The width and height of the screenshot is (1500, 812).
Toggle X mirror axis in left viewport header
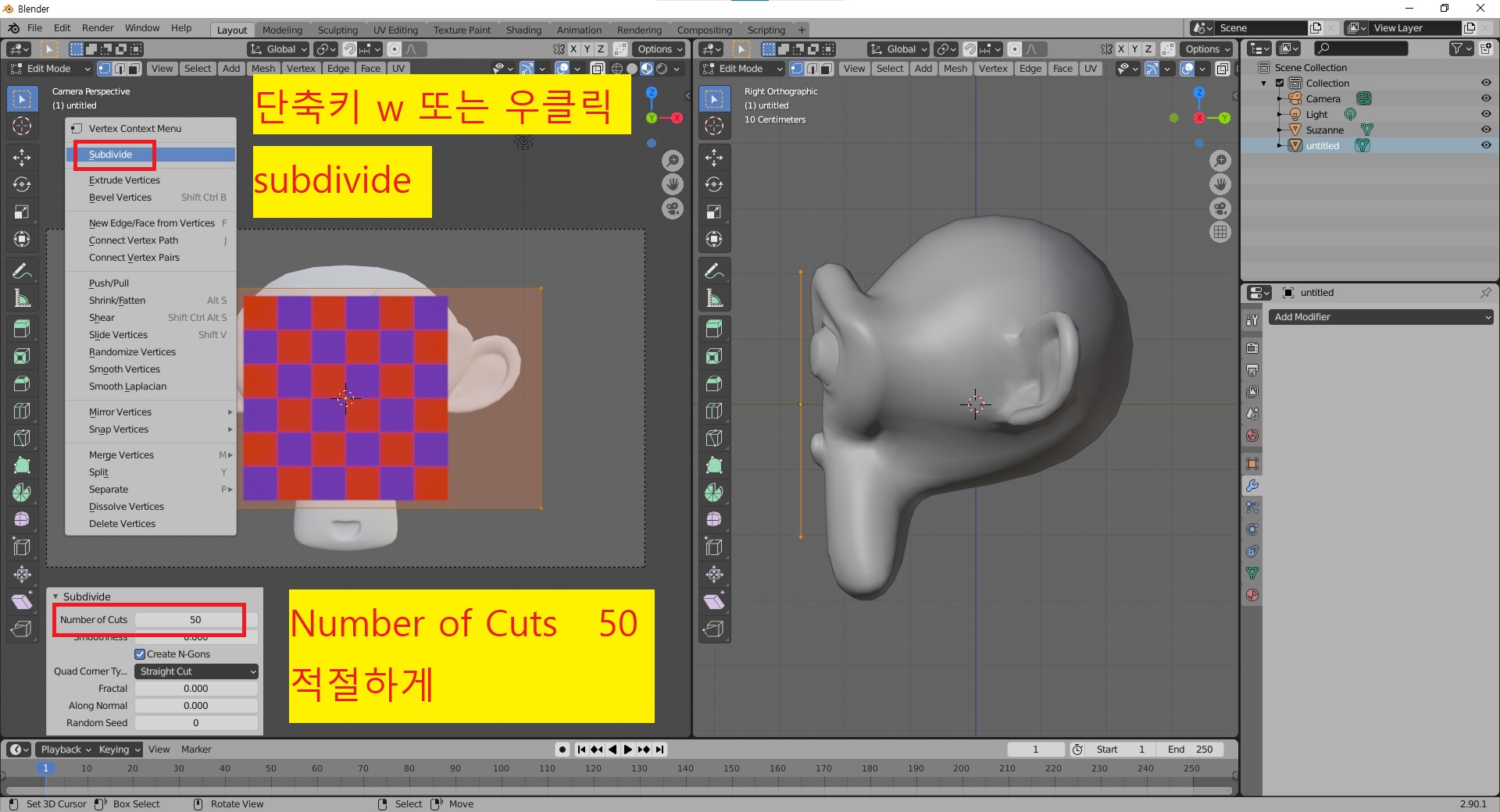(573, 49)
